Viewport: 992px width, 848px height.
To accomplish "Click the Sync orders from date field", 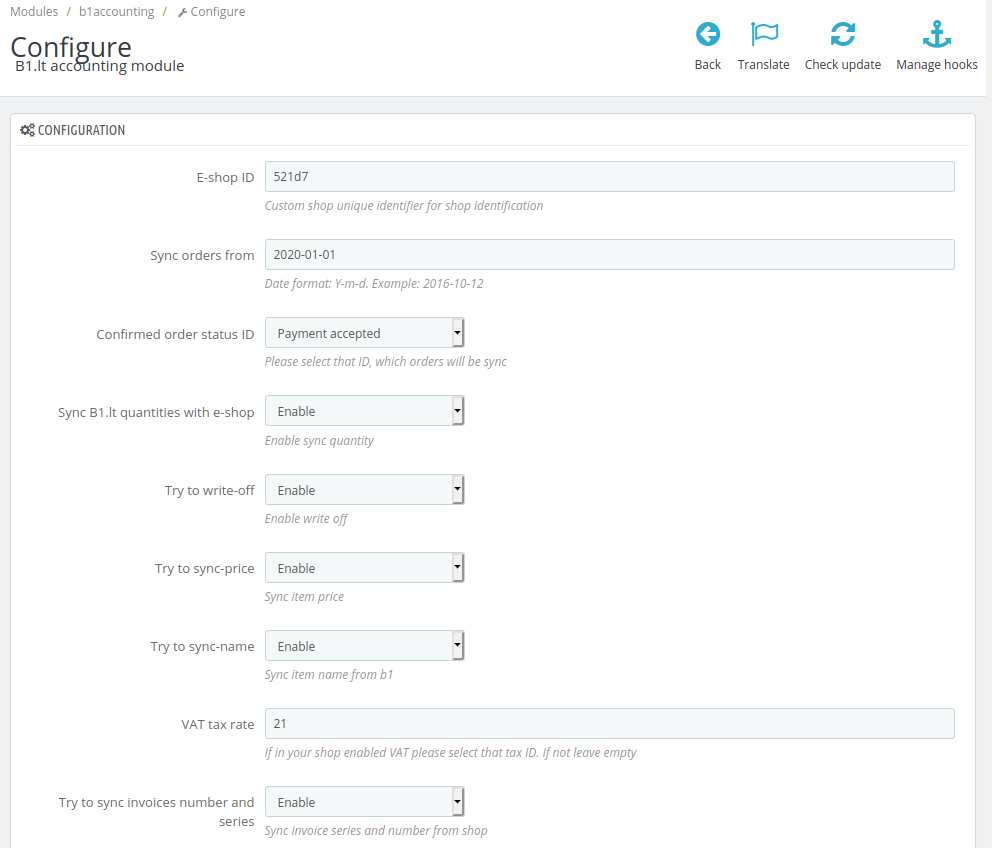I will coord(609,255).
